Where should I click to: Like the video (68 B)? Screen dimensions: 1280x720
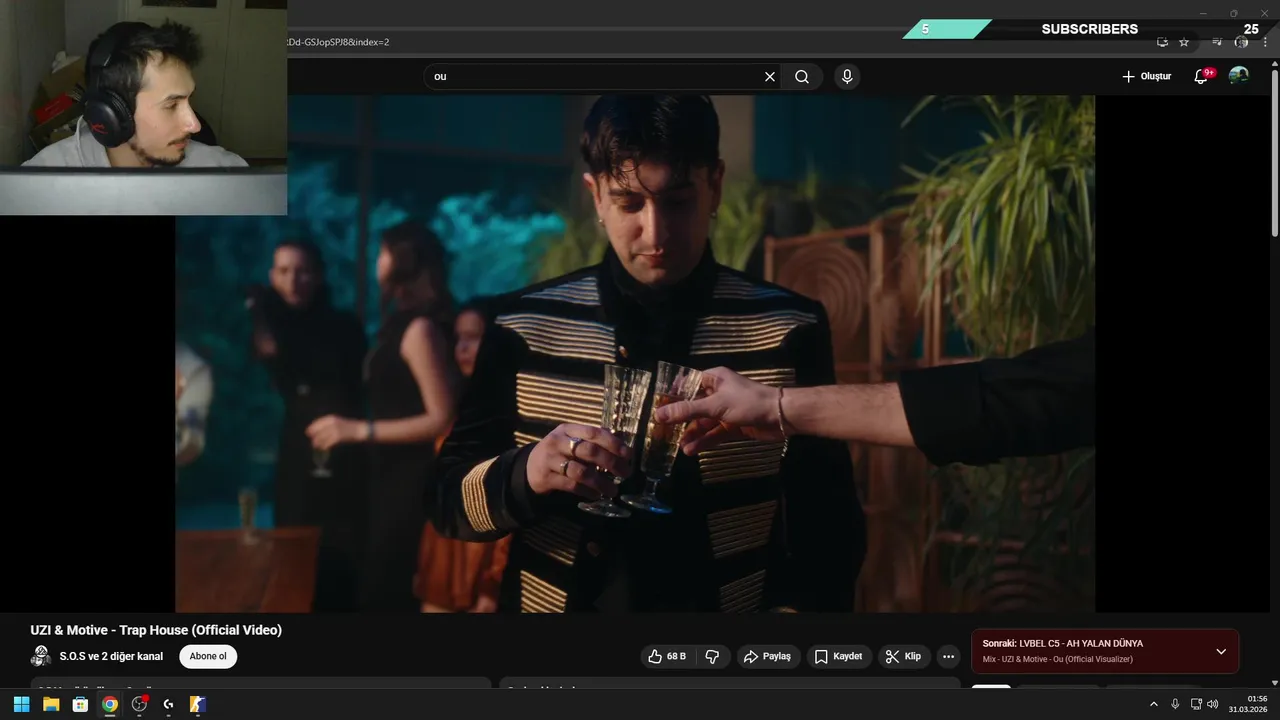tap(667, 656)
